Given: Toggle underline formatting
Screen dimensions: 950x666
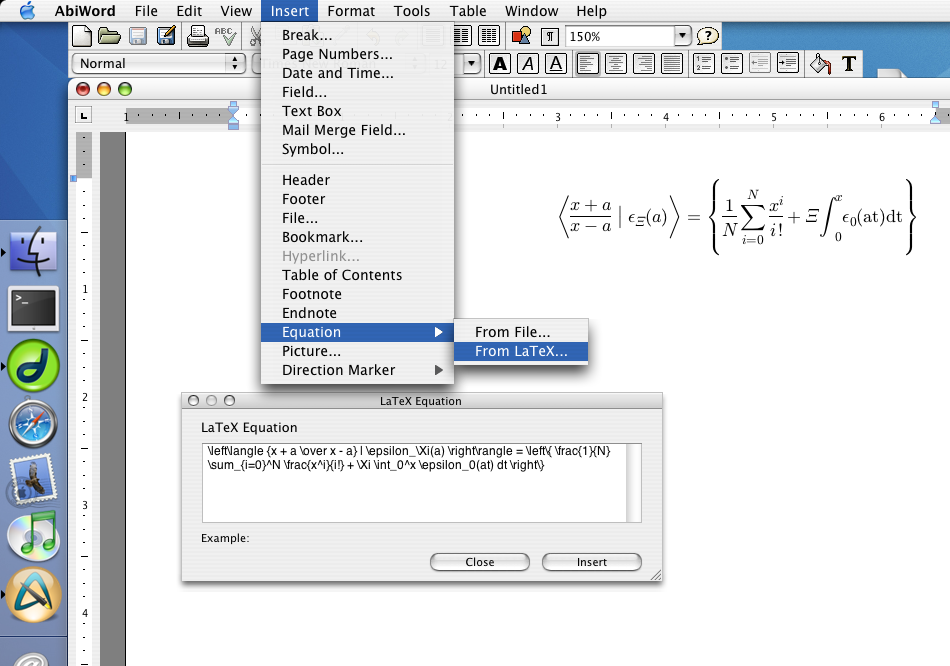Looking at the screenshot, I should pyautogui.click(x=556, y=63).
